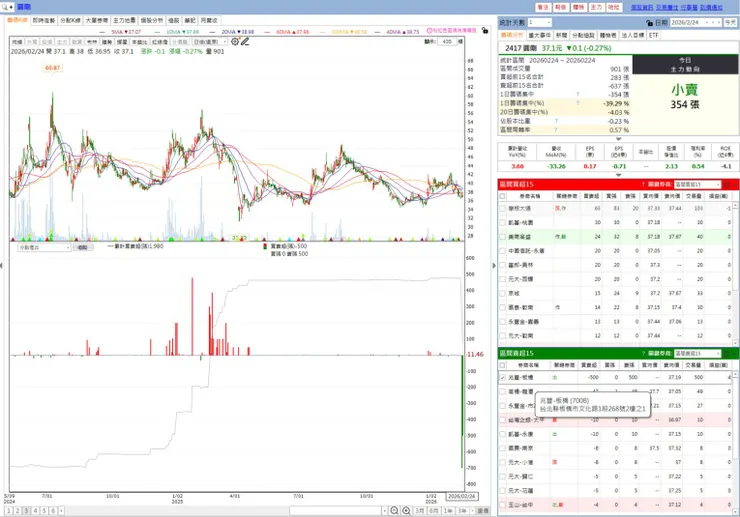
Task: Open the ETF tab
Action: [x=653, y=35]
